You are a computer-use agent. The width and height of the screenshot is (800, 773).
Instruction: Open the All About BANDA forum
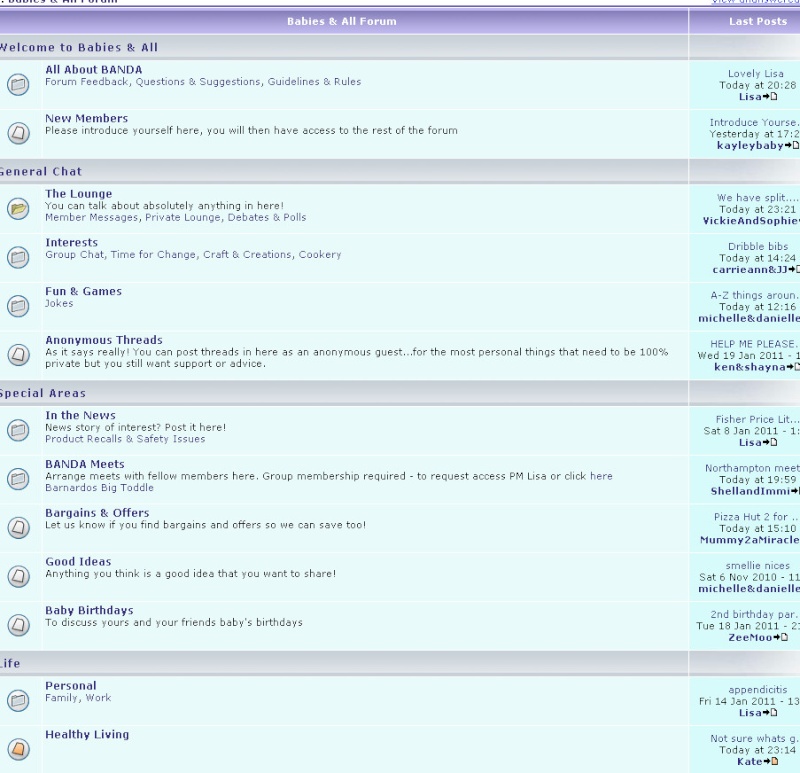94,70
